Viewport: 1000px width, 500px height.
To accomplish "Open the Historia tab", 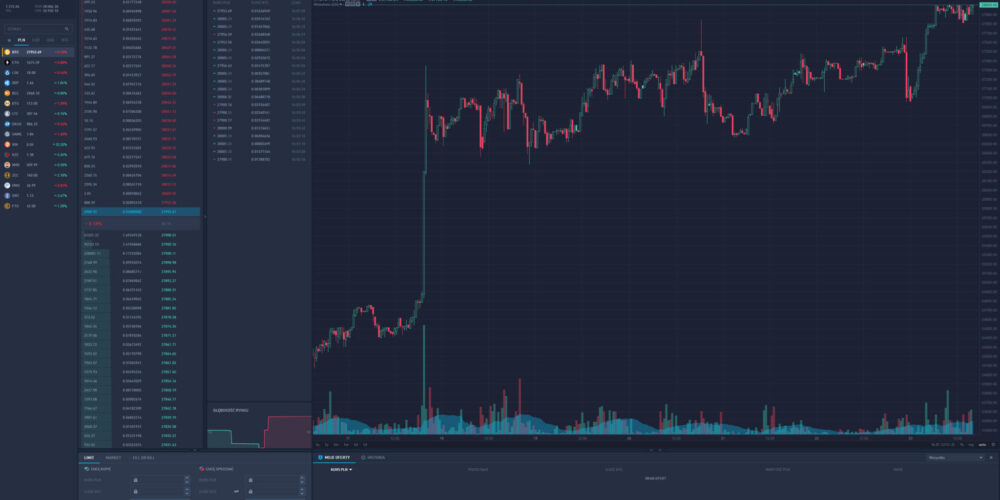I will tap(374, 458).
